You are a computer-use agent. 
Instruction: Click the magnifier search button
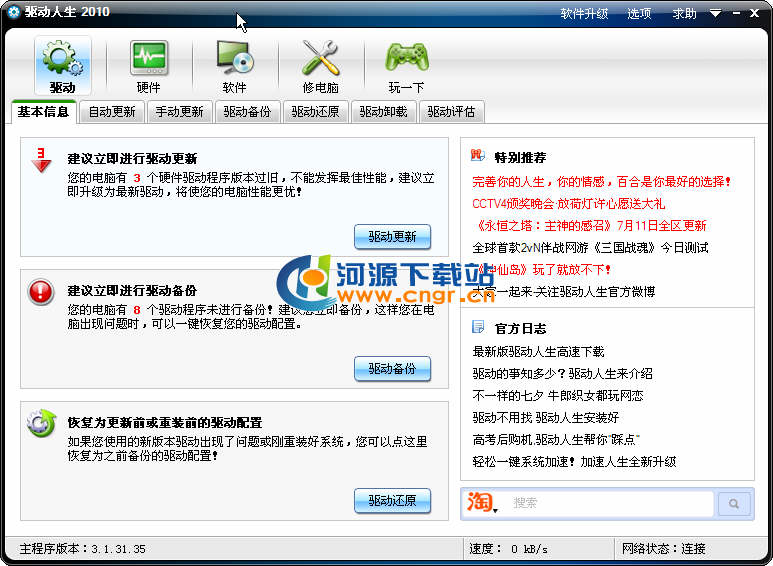pyautogui.click(x=734, y=503)
